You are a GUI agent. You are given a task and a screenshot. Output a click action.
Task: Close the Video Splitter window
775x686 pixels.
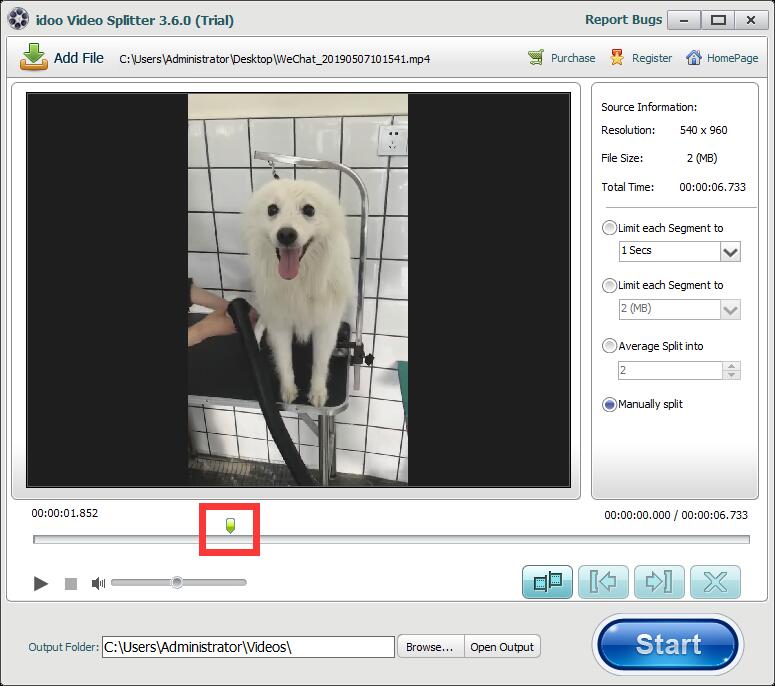(751, 20)
